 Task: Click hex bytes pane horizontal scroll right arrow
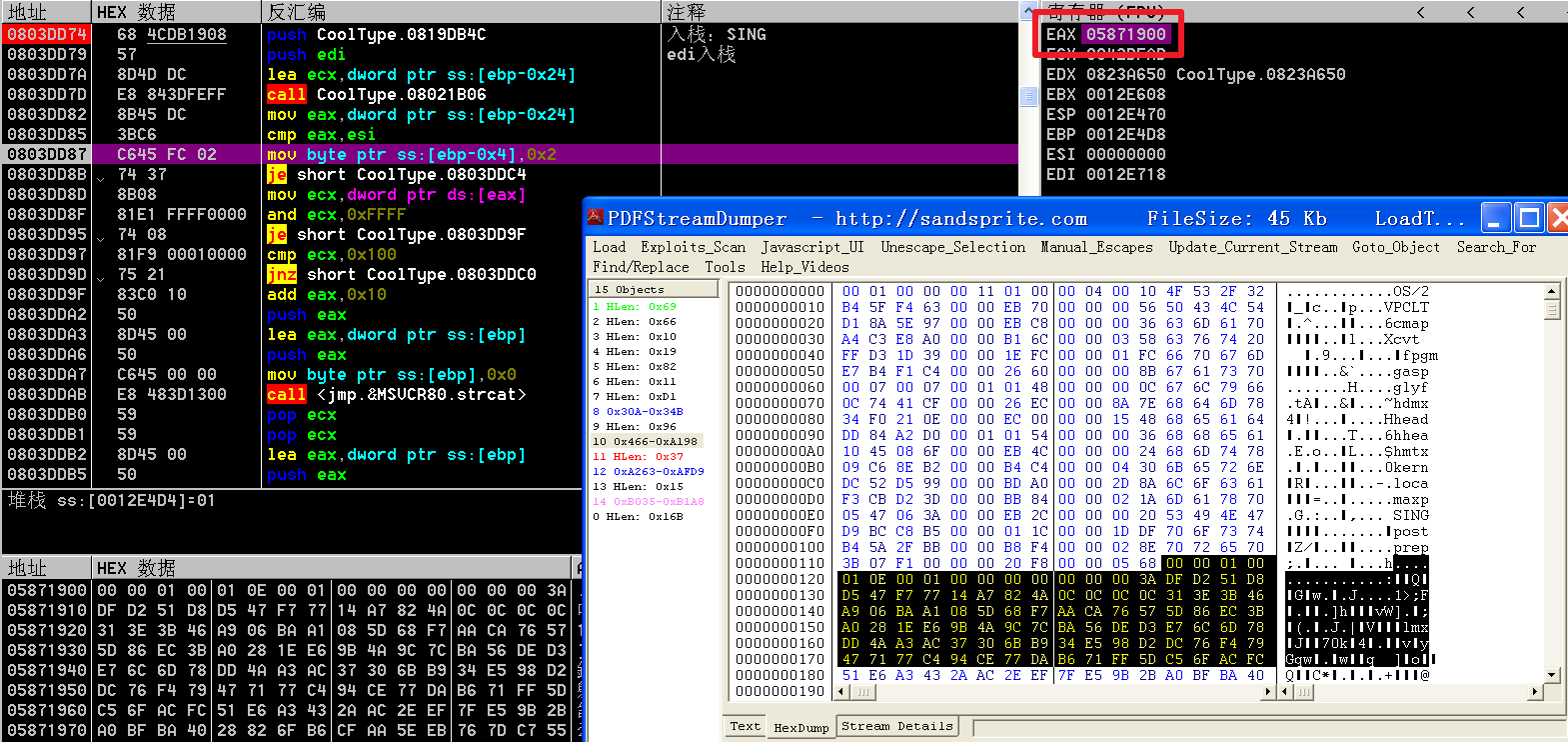[x=1269, y=692]
